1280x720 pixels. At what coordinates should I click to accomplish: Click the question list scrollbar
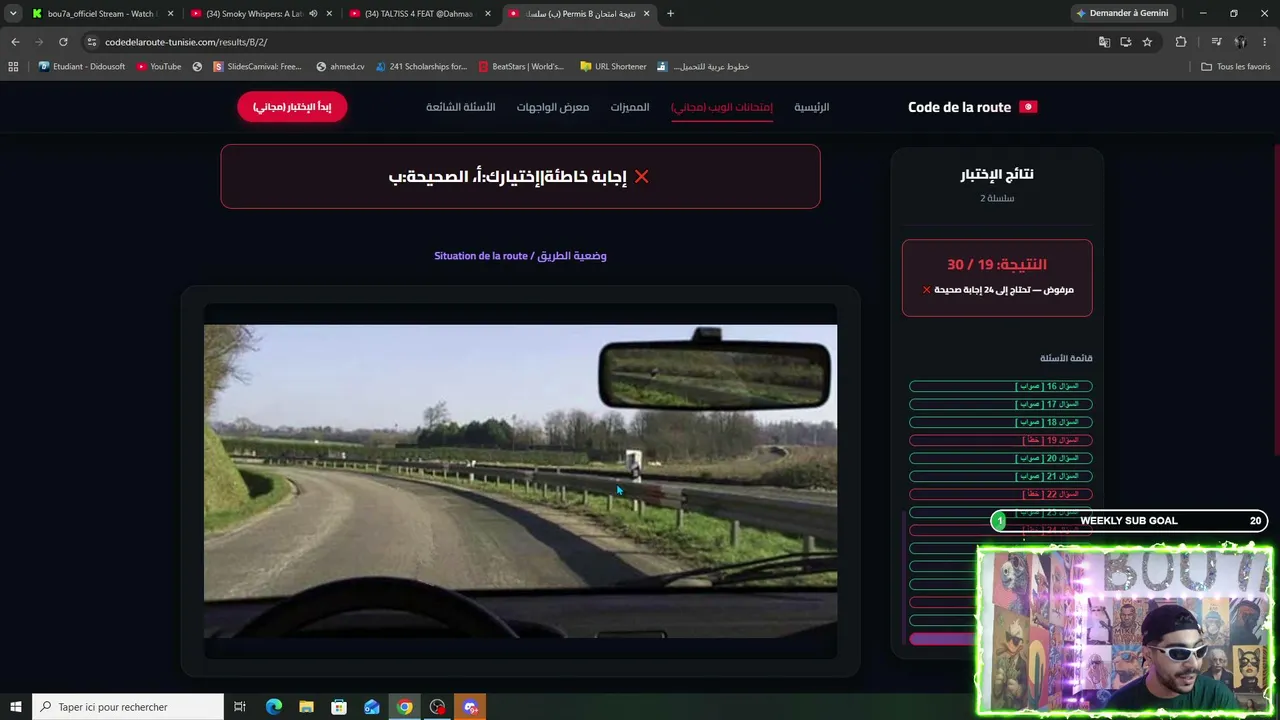pyautogui.click(x=905, y=580)
